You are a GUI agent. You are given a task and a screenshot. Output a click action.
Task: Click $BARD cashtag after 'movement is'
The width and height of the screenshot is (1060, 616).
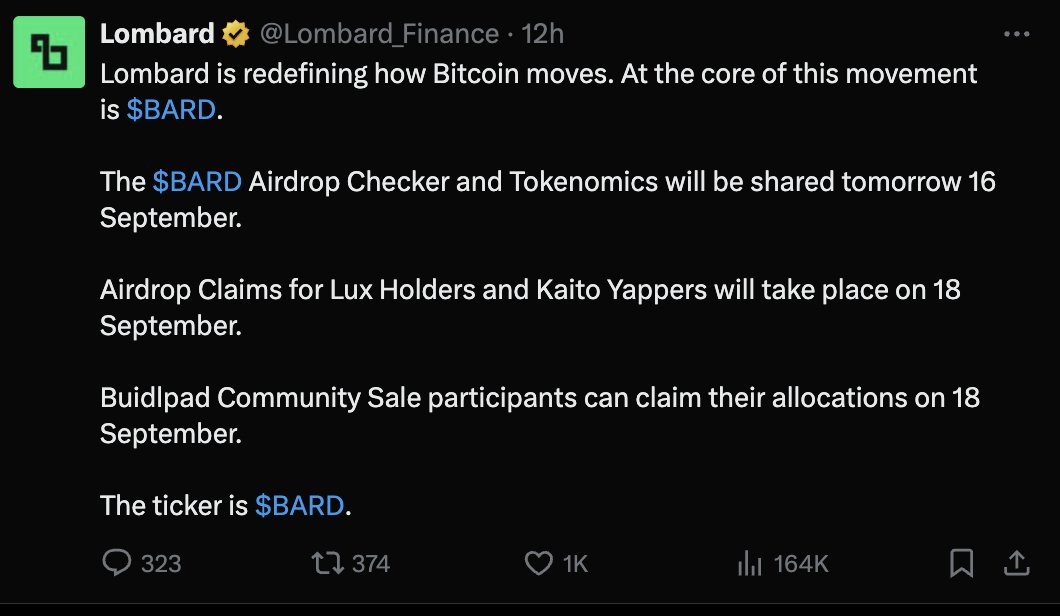(x=171, y=110)
